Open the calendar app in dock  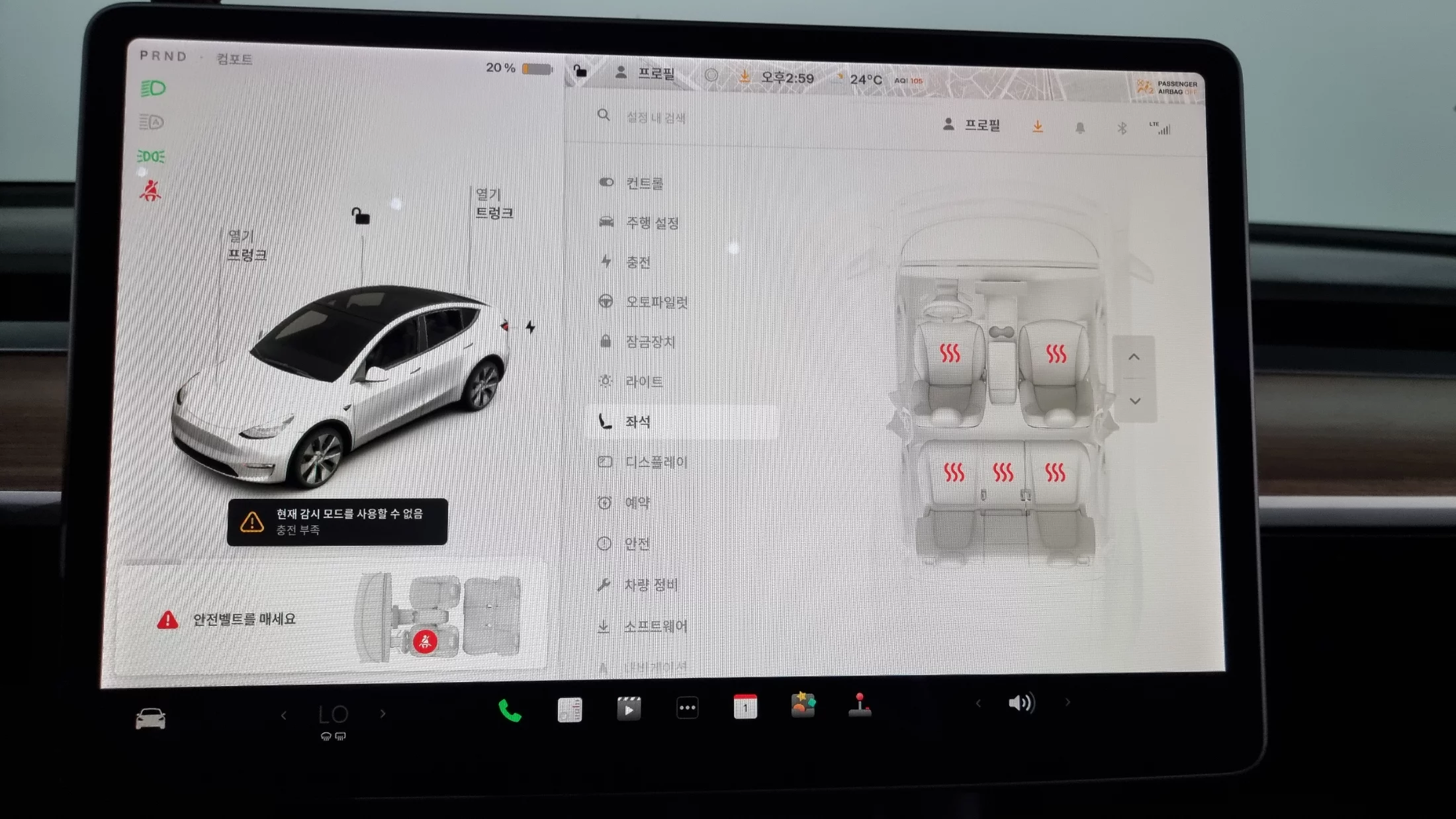pyautogui.click(x=745, y=707)
